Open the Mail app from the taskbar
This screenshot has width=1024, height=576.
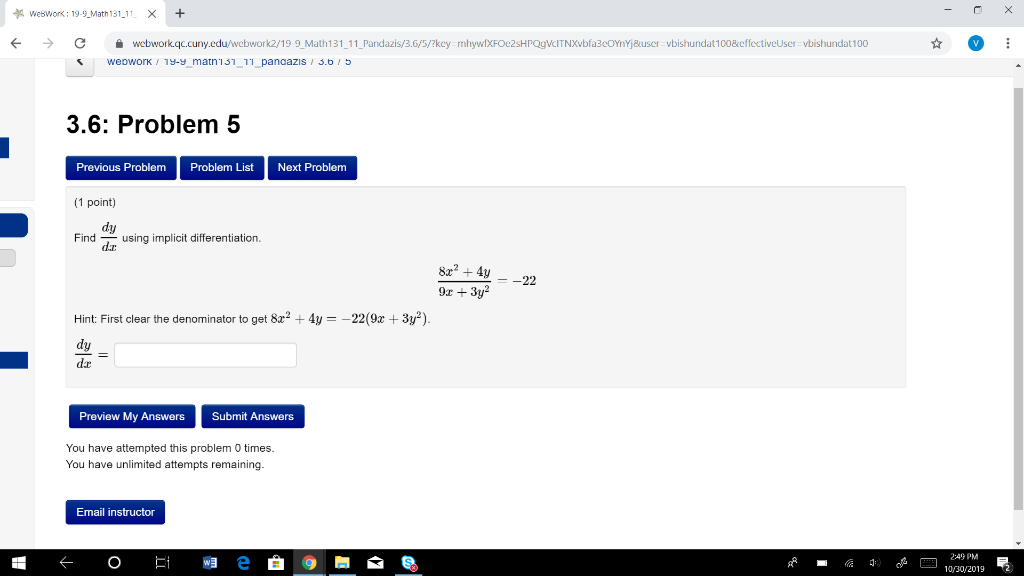click(x=375, y=563)
